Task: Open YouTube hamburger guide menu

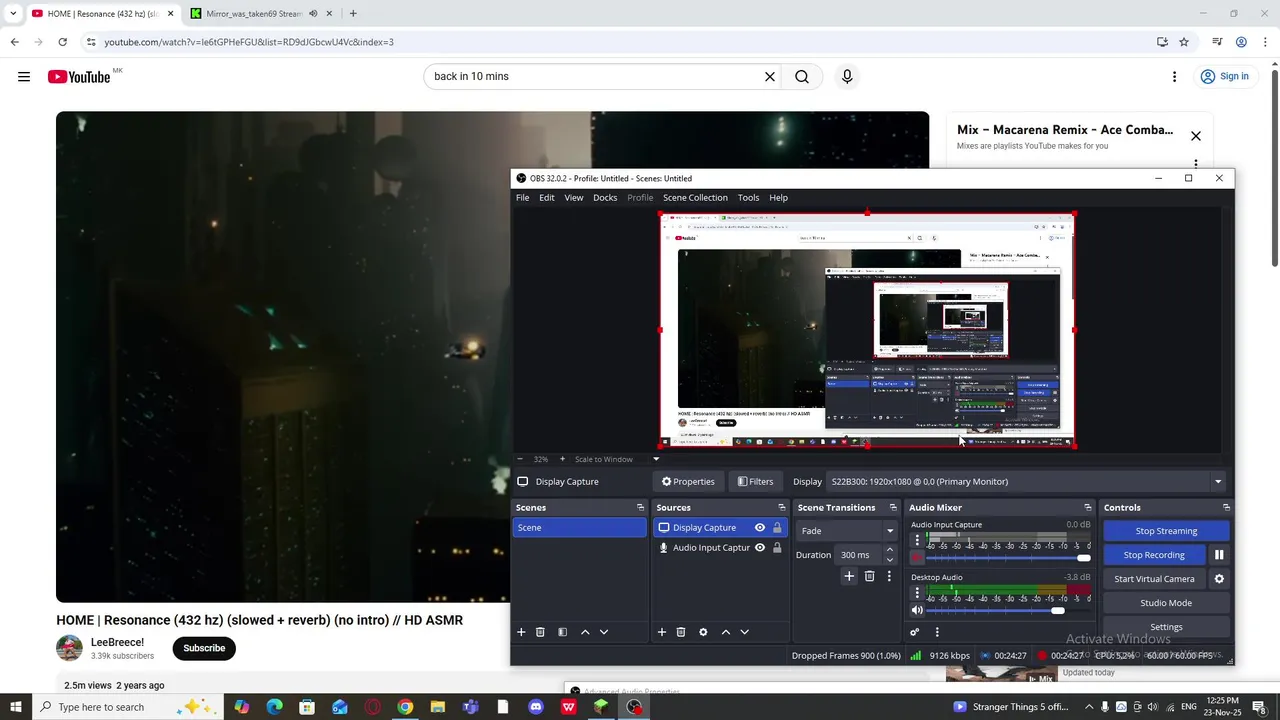Action: pyautogui.click(x=24, y=77)
